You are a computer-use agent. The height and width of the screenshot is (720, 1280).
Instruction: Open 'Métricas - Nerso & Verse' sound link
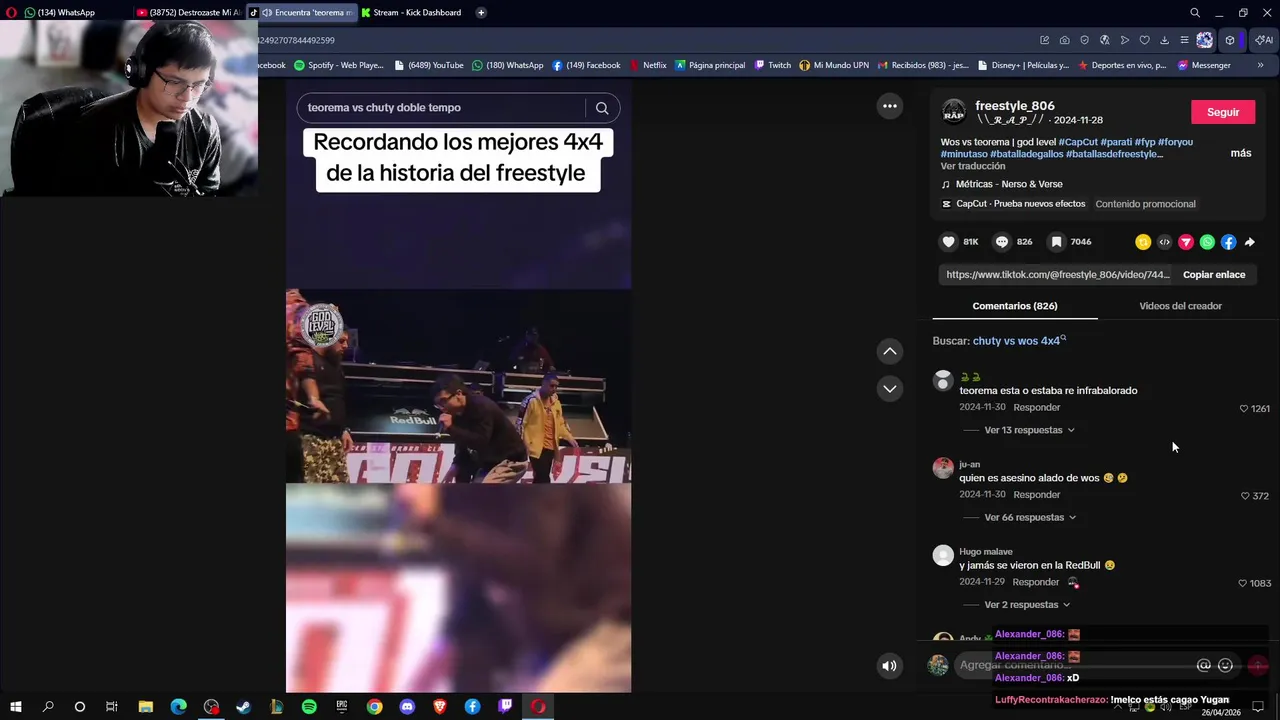(x=1009, y=184)
